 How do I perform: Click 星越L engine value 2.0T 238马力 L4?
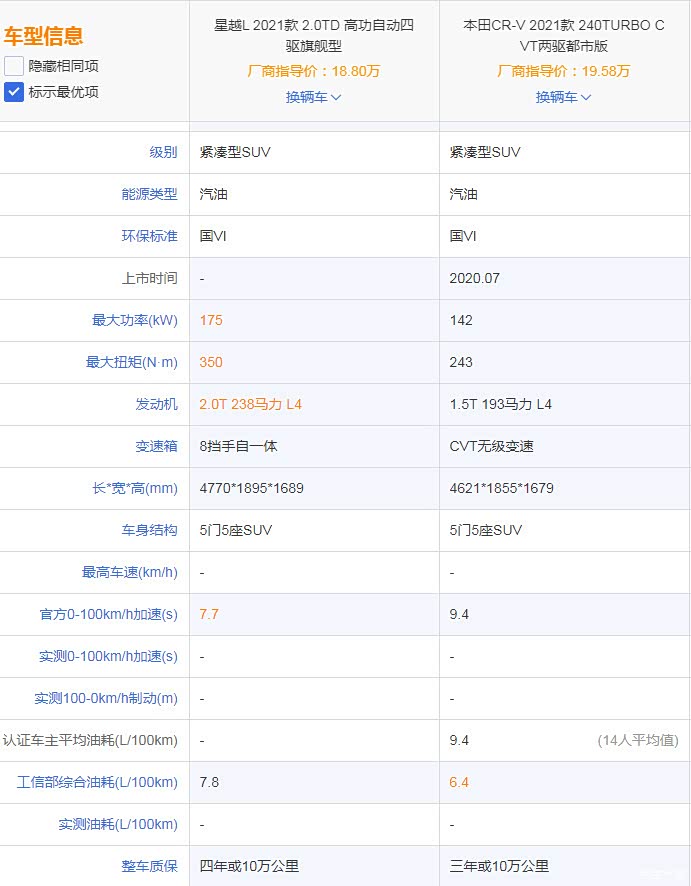coord(250,404)
